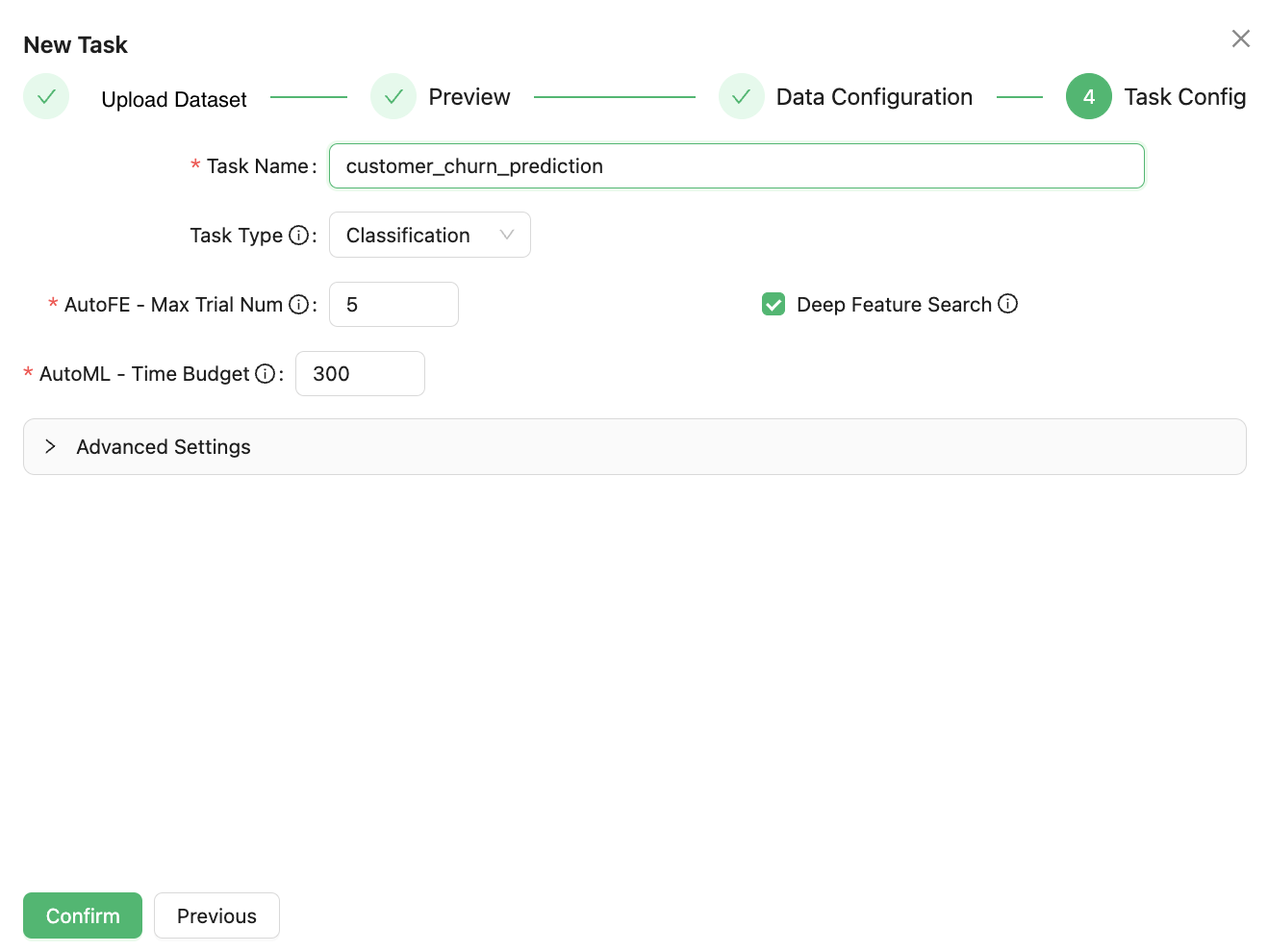Focus the AutoFE Max Trial Num field
1268x952 pixels.
(393, 305)
